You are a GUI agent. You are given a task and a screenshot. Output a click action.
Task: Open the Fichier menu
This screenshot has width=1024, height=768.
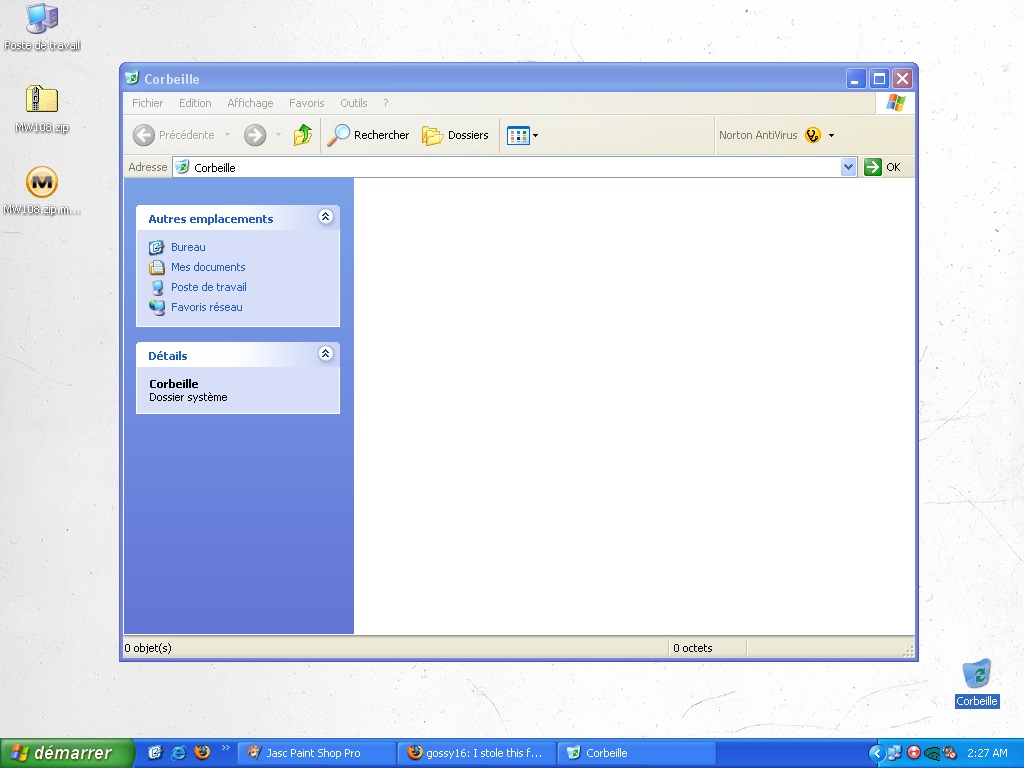click(147, 103)
